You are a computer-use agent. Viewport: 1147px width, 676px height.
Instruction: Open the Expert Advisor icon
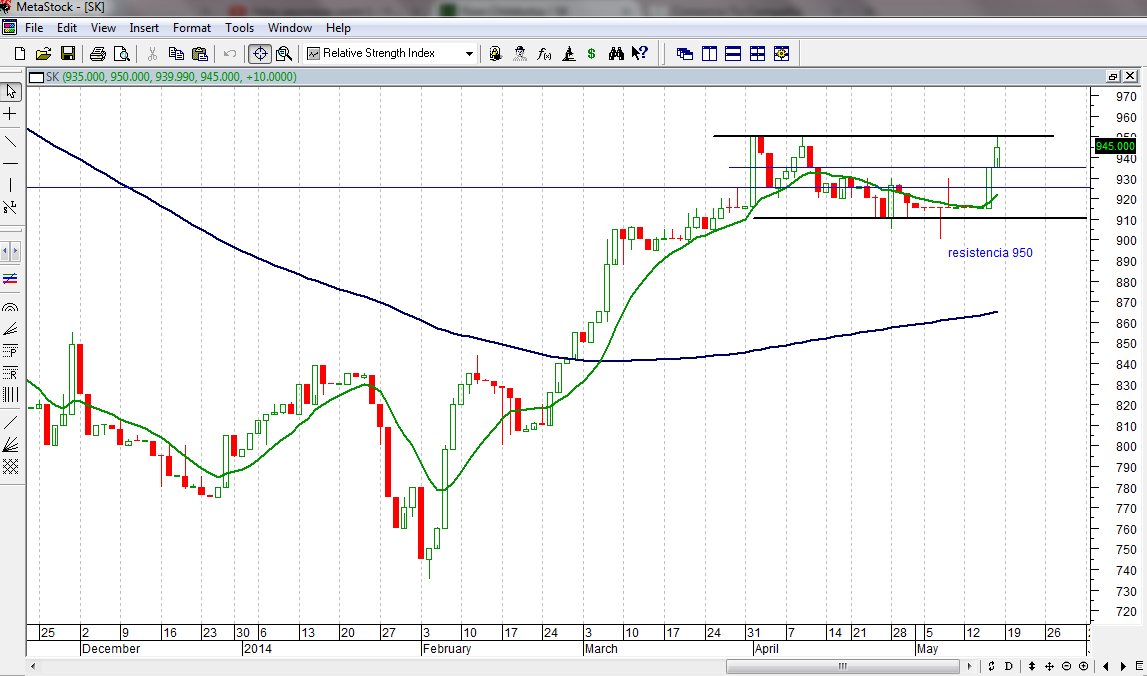tap(496, 53)
